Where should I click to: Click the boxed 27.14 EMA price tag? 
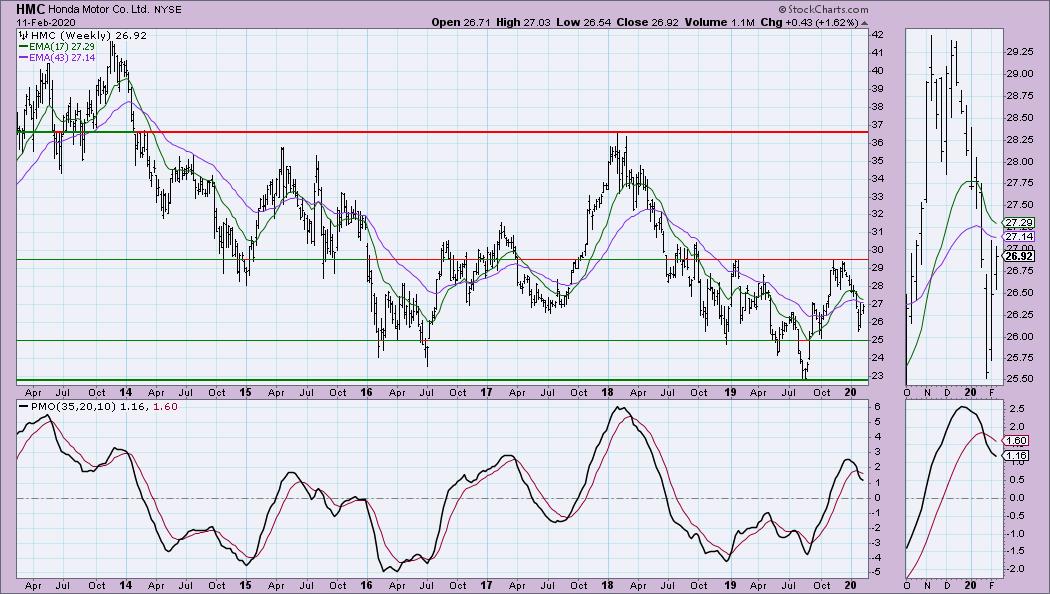[1019, 236]
